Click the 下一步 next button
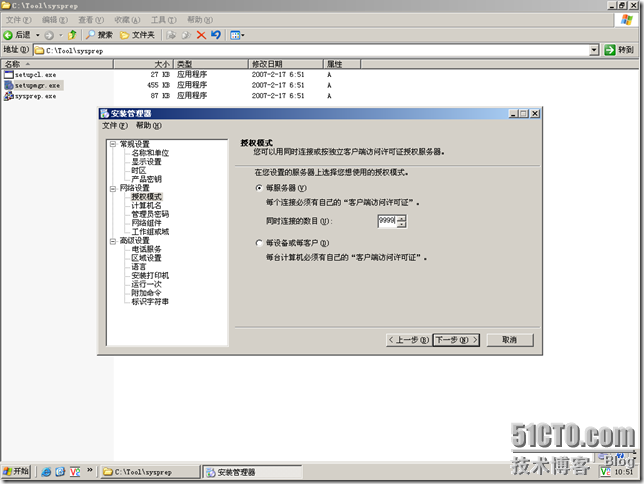Viewport: 644px width, 484px height. [x=456, y=340]
